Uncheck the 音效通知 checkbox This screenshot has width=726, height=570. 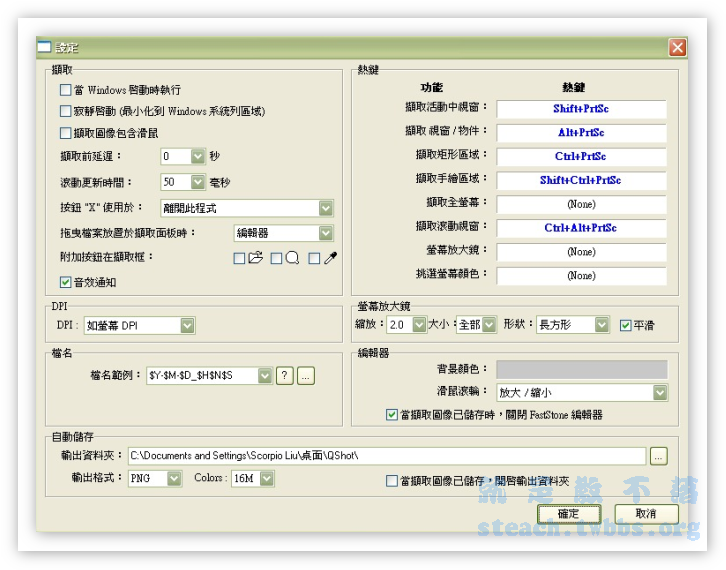[66, 282]
